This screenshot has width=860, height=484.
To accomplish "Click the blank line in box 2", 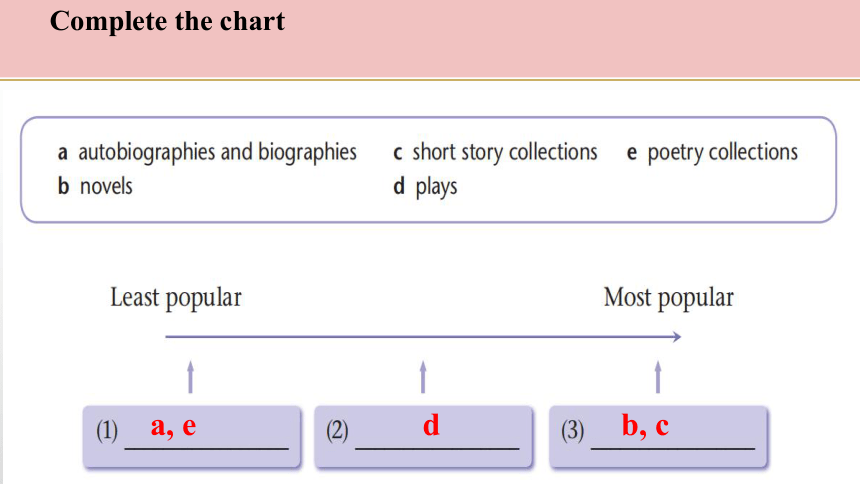I will tap(437, 449).
